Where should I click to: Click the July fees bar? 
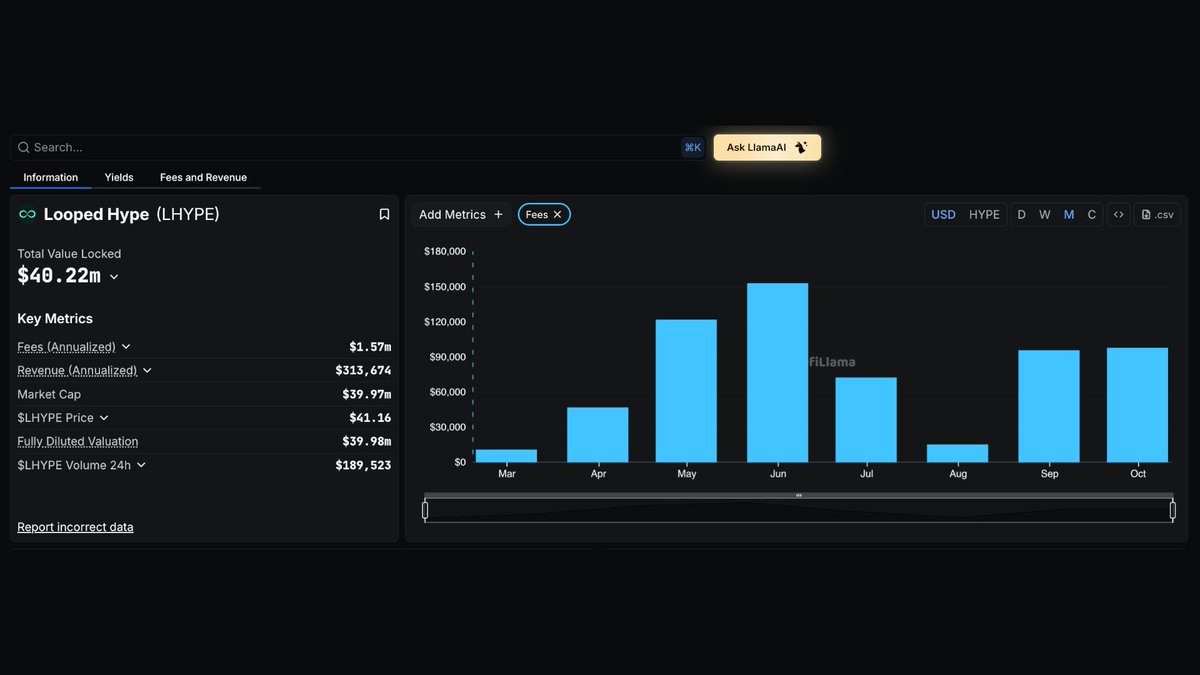pos(866,420)
